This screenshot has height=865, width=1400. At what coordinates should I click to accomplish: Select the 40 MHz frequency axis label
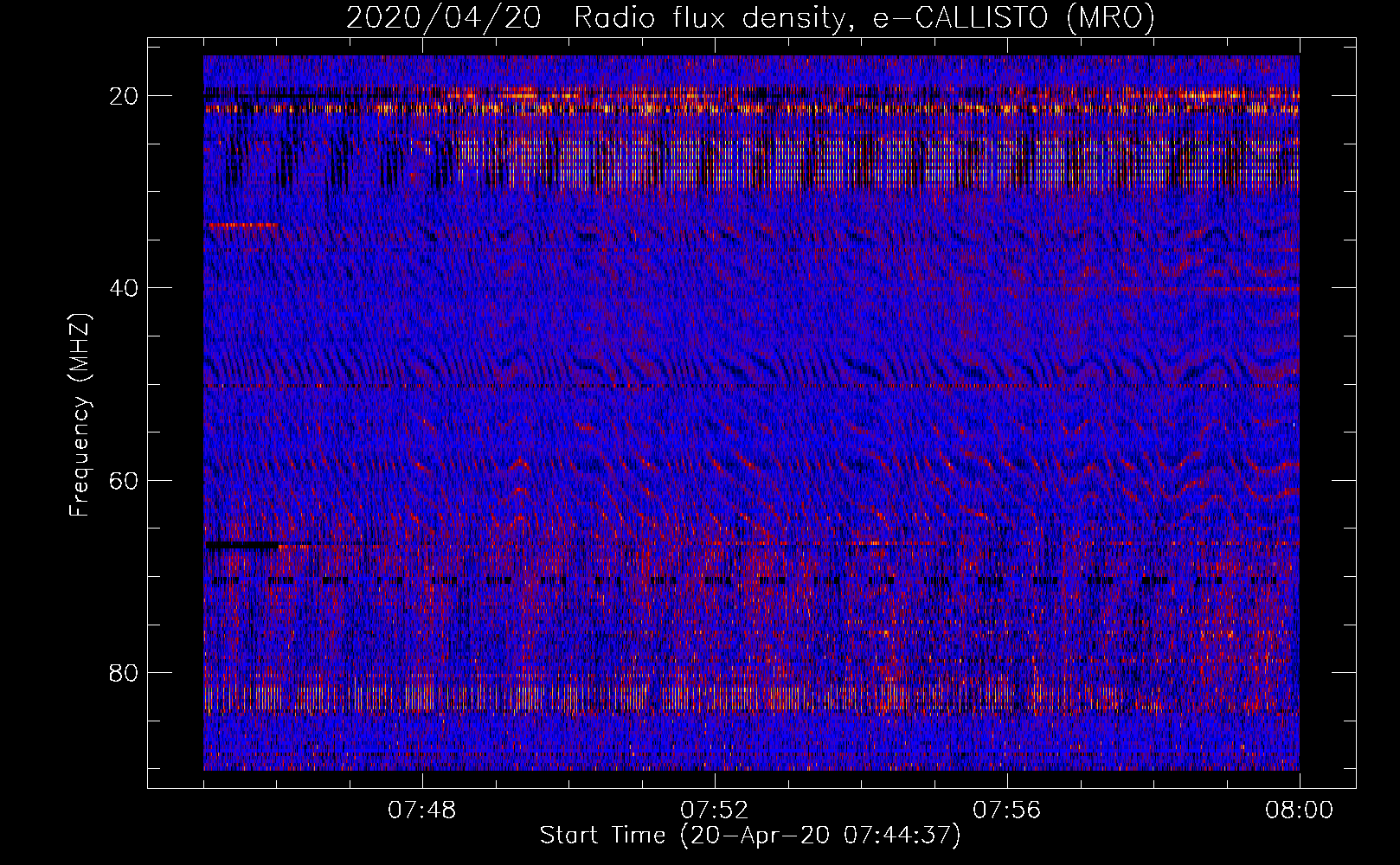(x=125, y=288)
